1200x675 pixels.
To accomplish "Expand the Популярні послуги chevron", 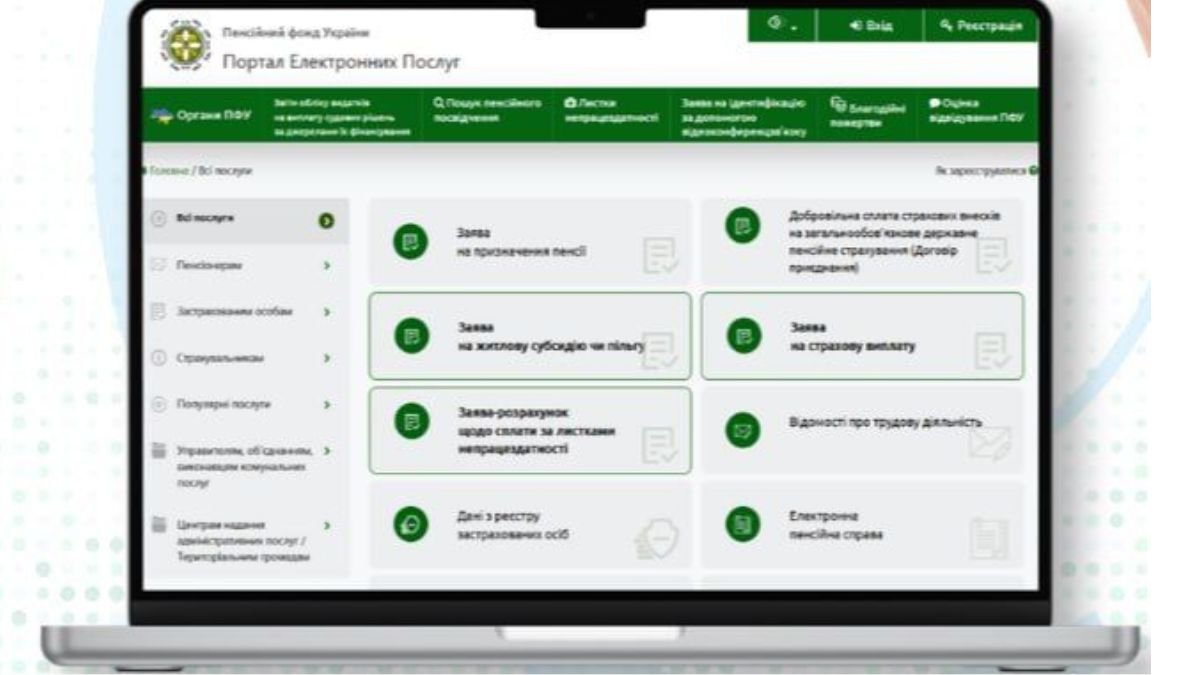I will pos(327,405).
